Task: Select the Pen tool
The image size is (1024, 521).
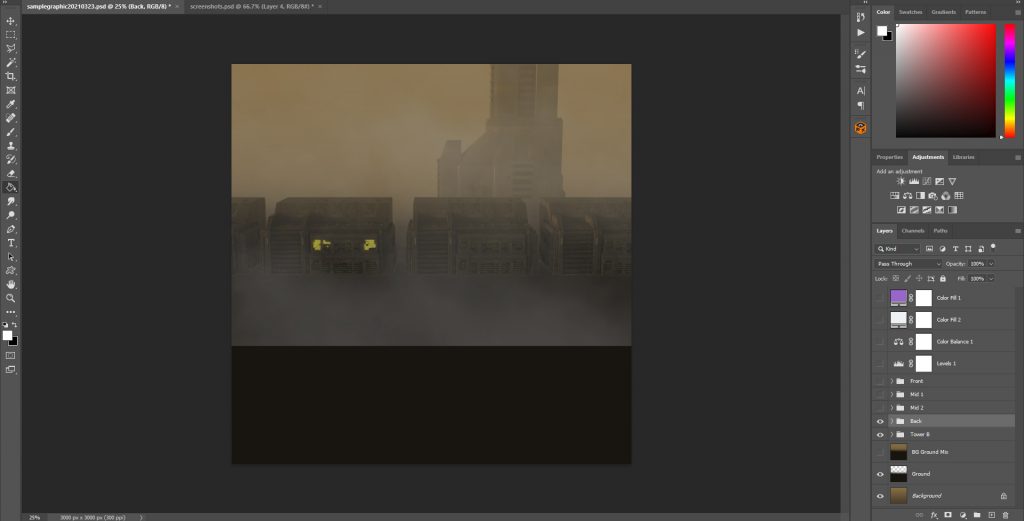Action: [10, 229]
